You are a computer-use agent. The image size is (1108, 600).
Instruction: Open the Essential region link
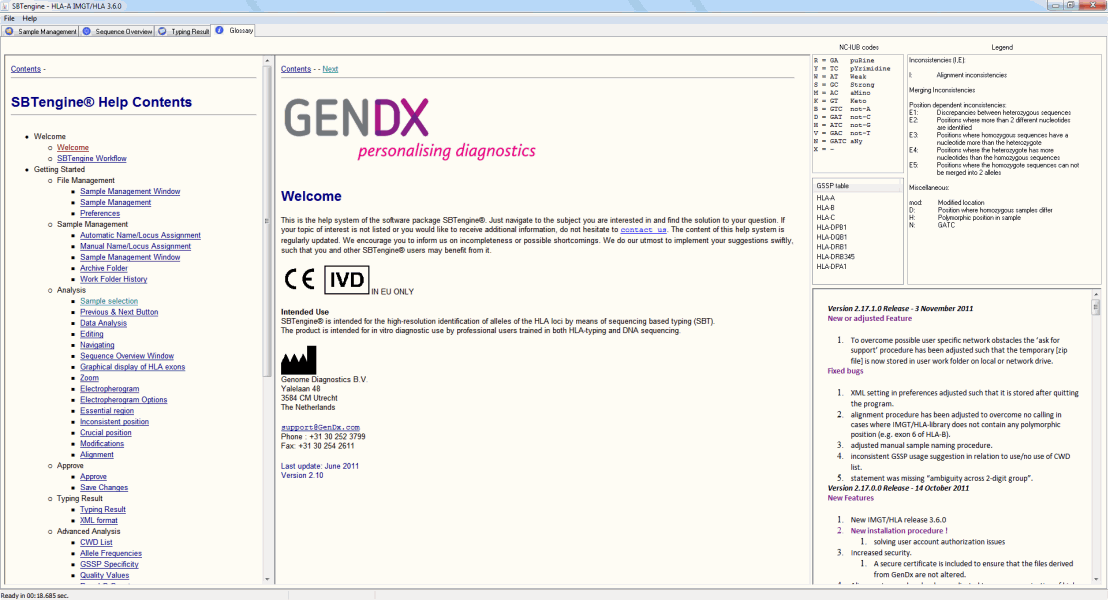[107, 411]
